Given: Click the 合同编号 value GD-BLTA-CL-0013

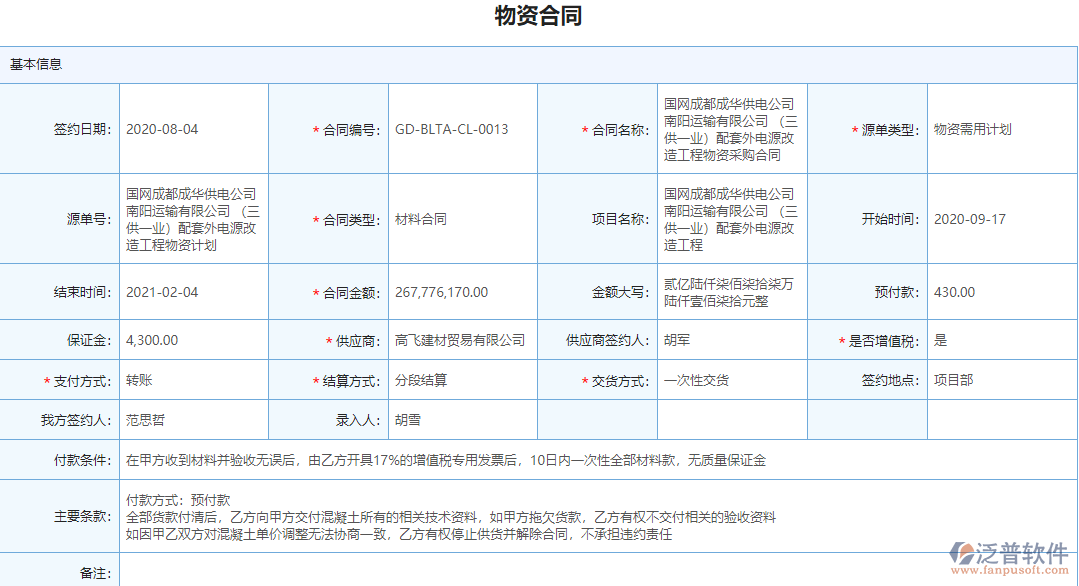Looking at the screenshot, I should pyautogui.click(x=450, y=129).
